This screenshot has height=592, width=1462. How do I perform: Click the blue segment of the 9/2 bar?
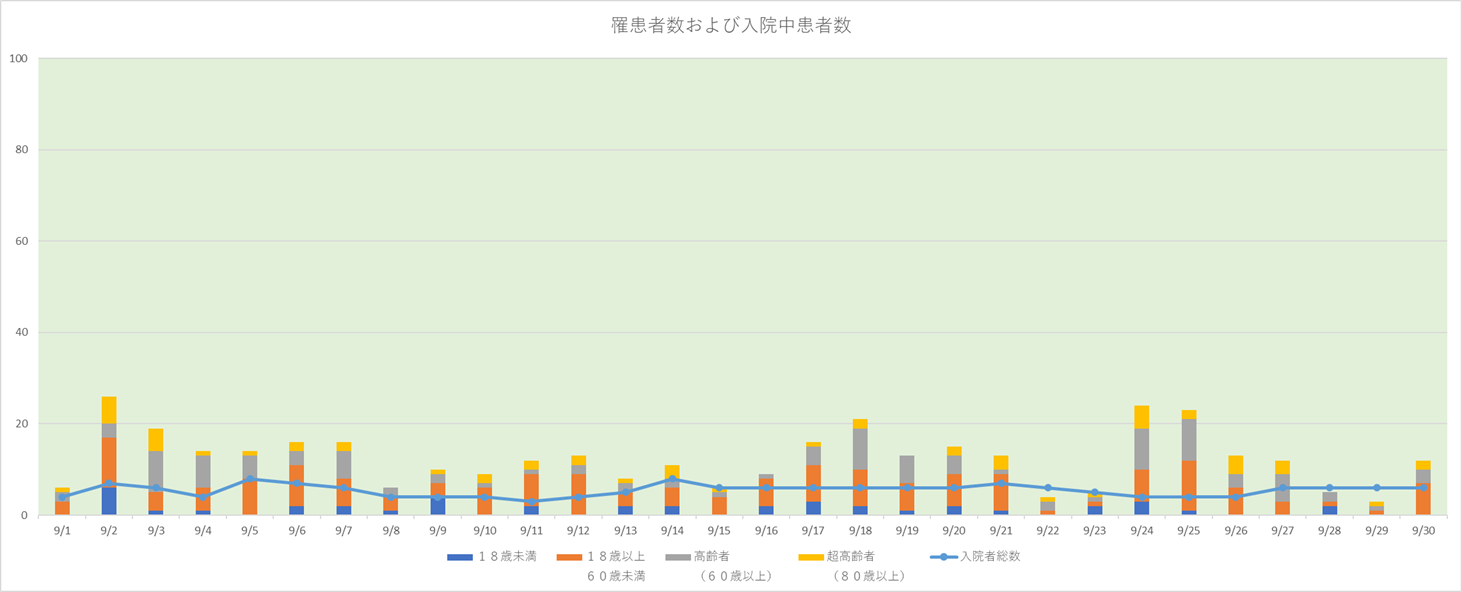click(x=109, y=501)
